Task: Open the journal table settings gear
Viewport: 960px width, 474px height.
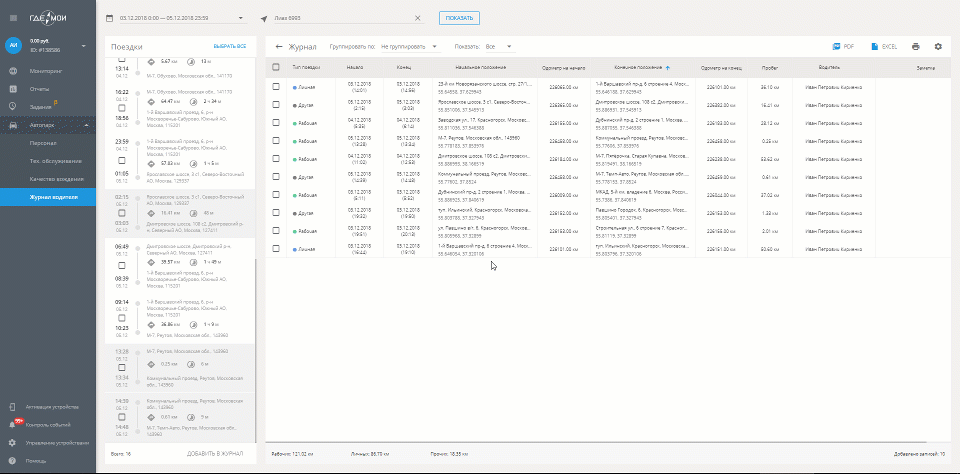Action: click(938, 47)
